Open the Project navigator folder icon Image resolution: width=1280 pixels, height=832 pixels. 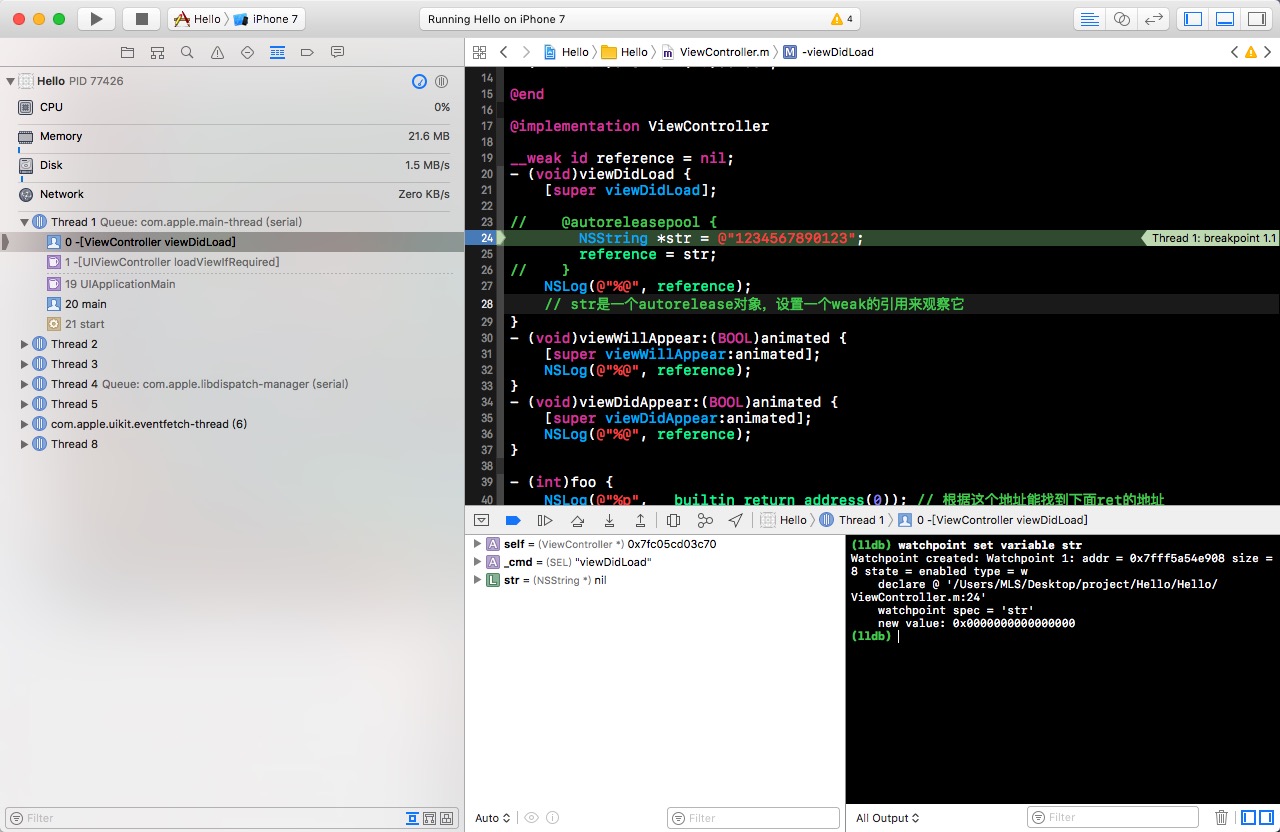127,52
